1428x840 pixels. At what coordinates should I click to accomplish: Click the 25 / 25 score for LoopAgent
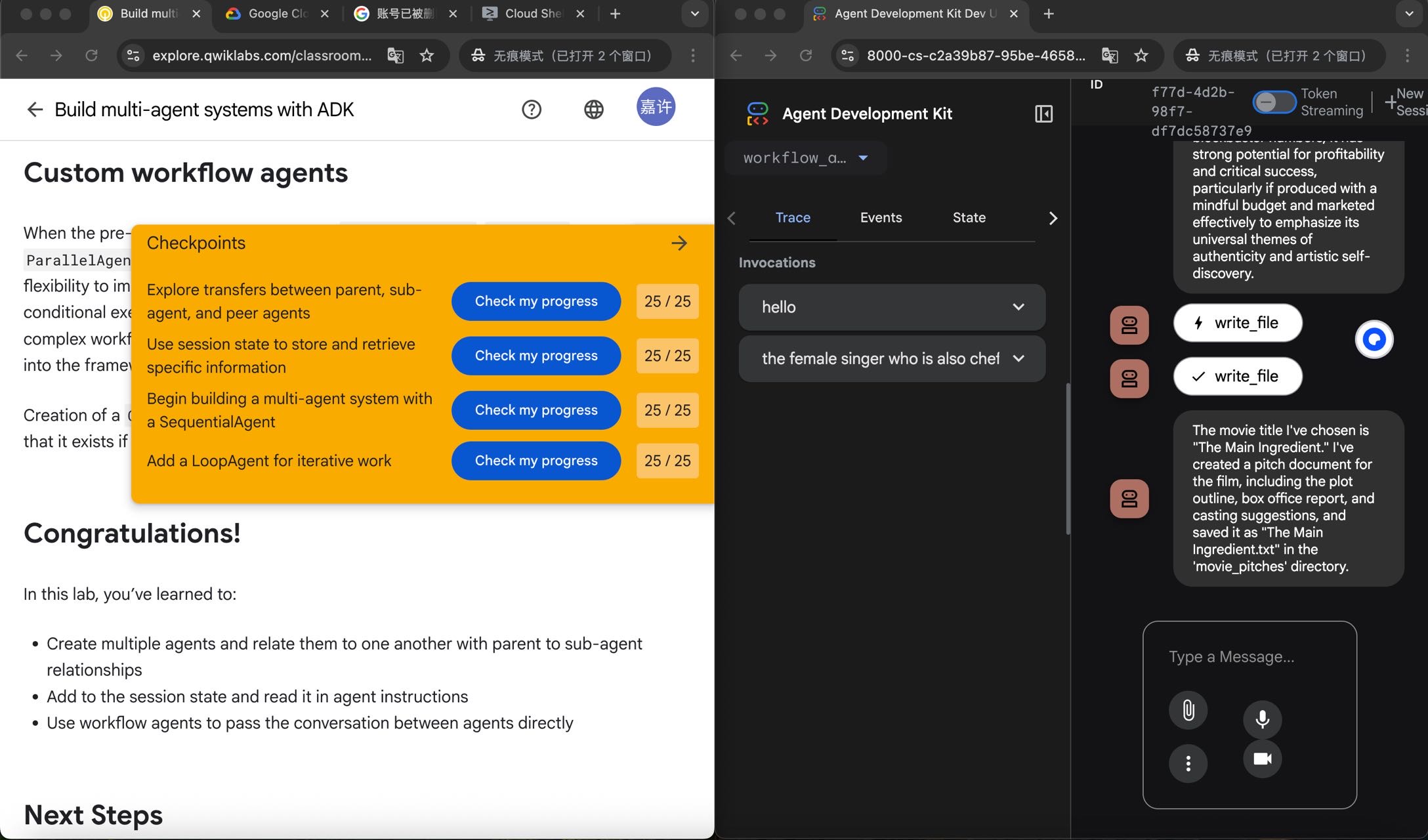tap(667, 461)
